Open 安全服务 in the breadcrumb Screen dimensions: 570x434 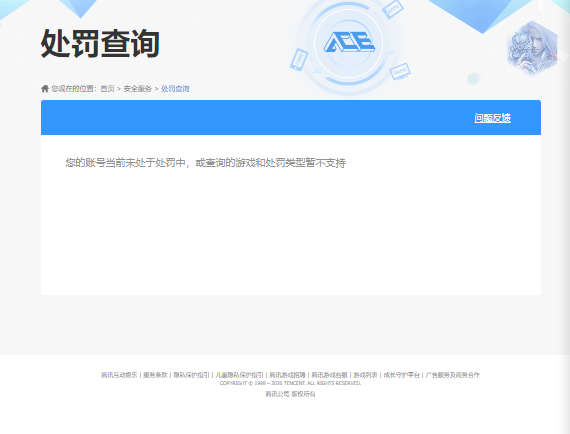[x=137, y=89]
